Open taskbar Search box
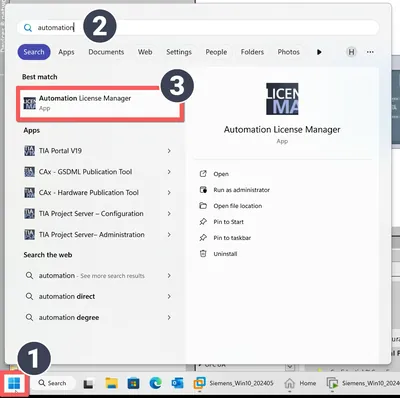 point(52,383)
